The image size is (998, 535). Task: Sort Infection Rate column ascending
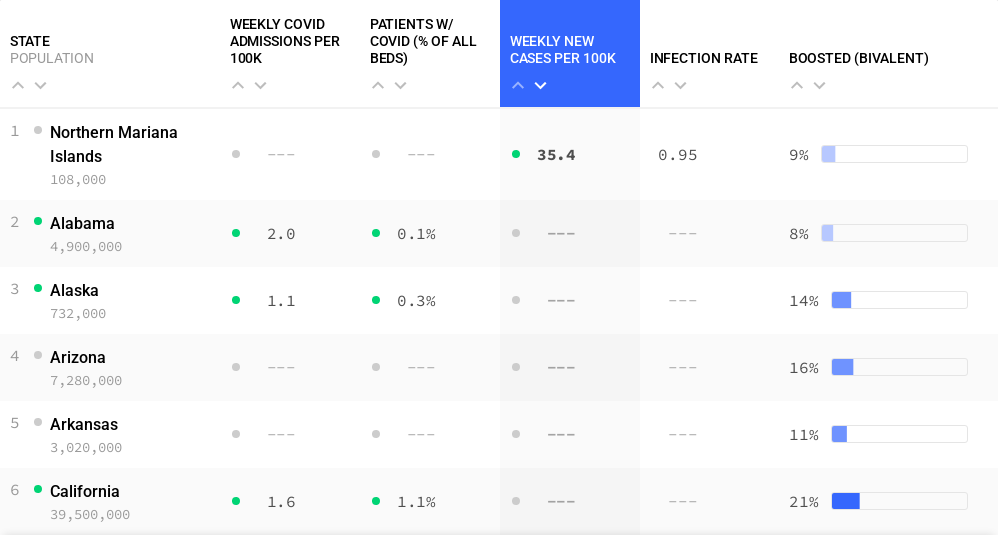point(658,86)
